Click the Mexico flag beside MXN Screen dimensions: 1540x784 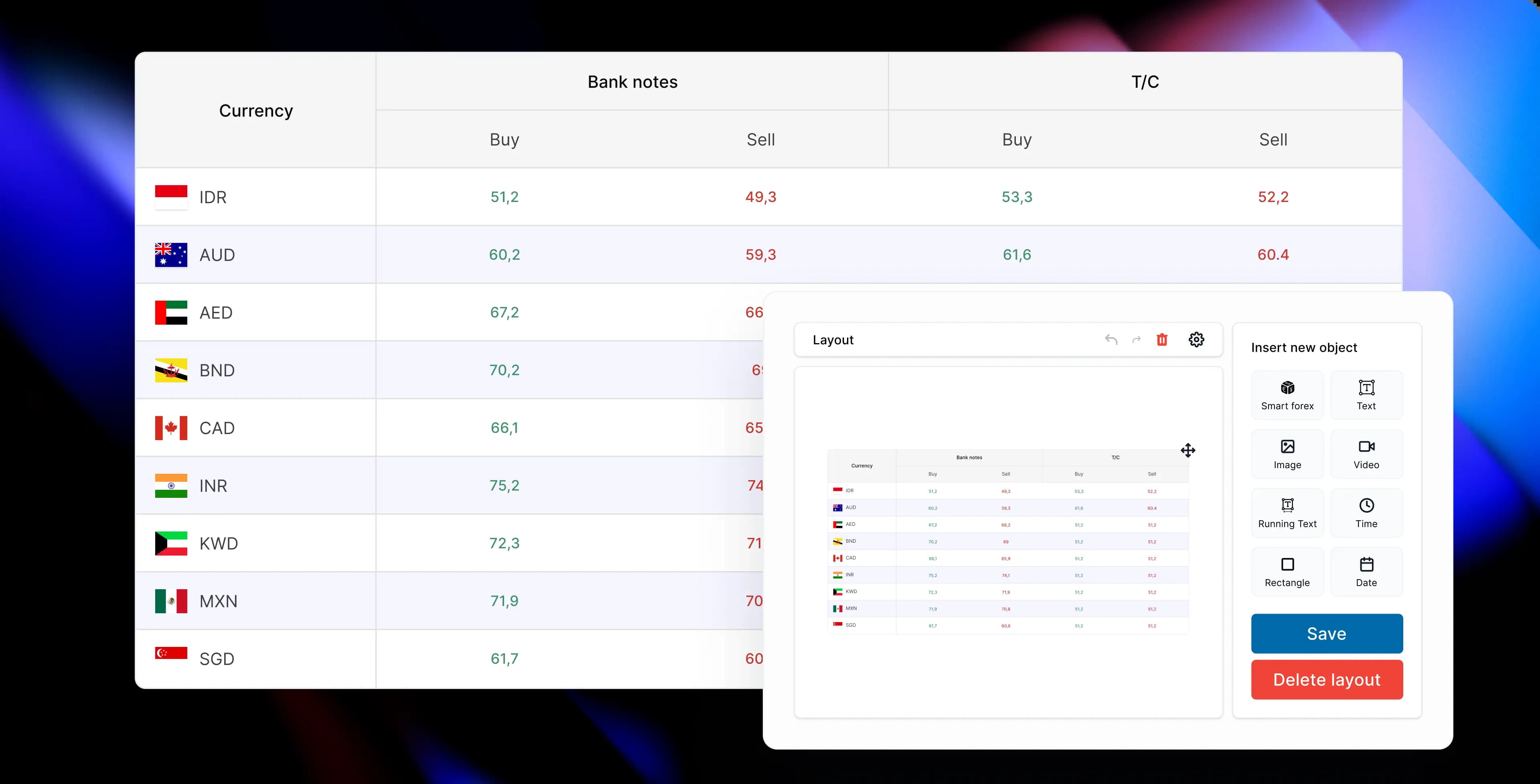(x=171, y=601)
